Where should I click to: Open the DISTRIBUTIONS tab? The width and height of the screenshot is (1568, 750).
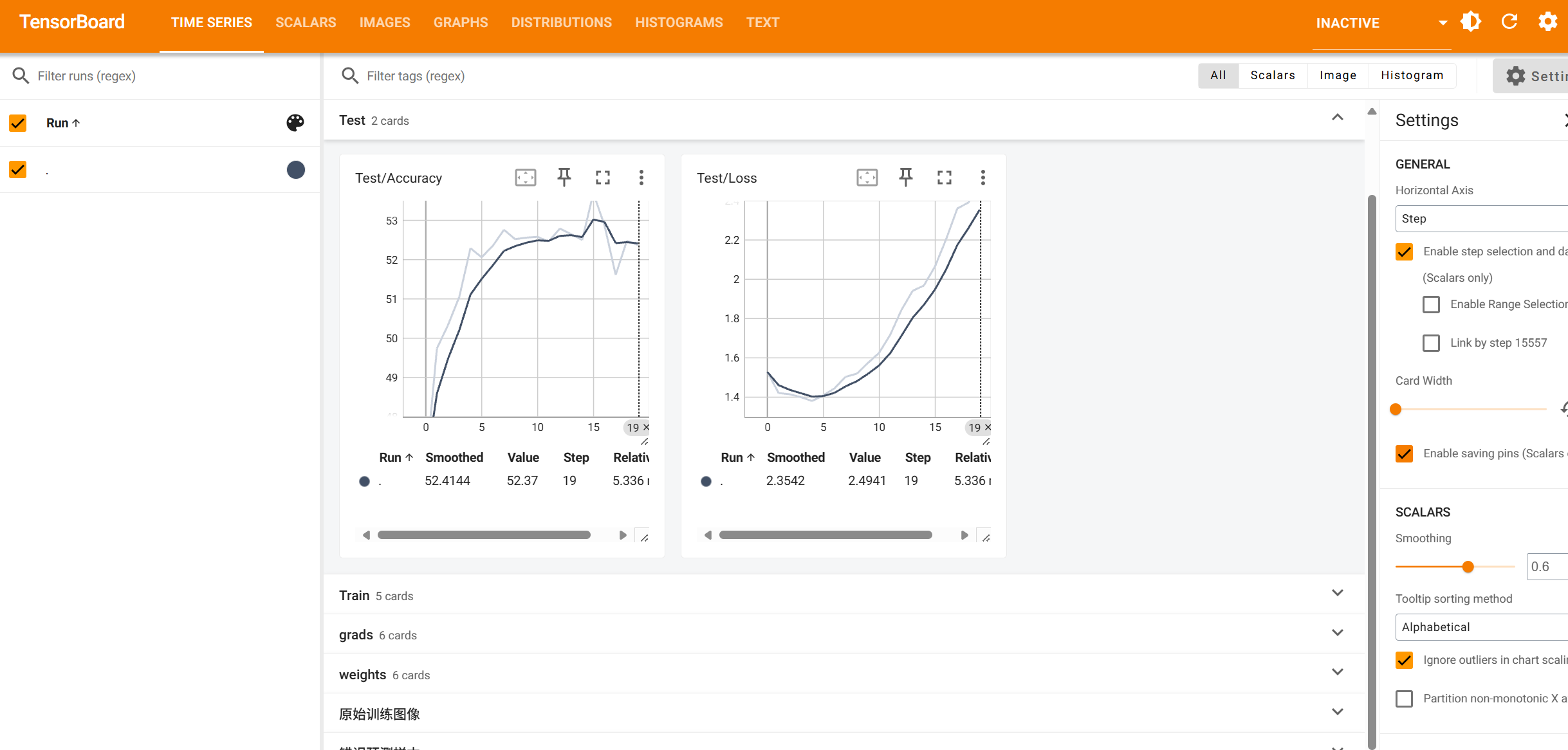click(x=562, y=23)
